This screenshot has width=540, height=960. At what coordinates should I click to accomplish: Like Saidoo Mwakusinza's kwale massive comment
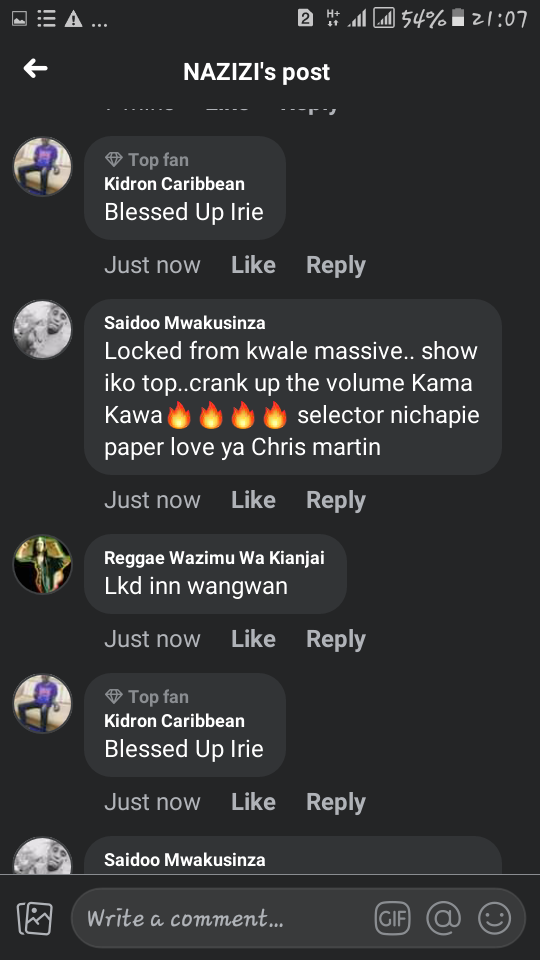click(253, 500)
